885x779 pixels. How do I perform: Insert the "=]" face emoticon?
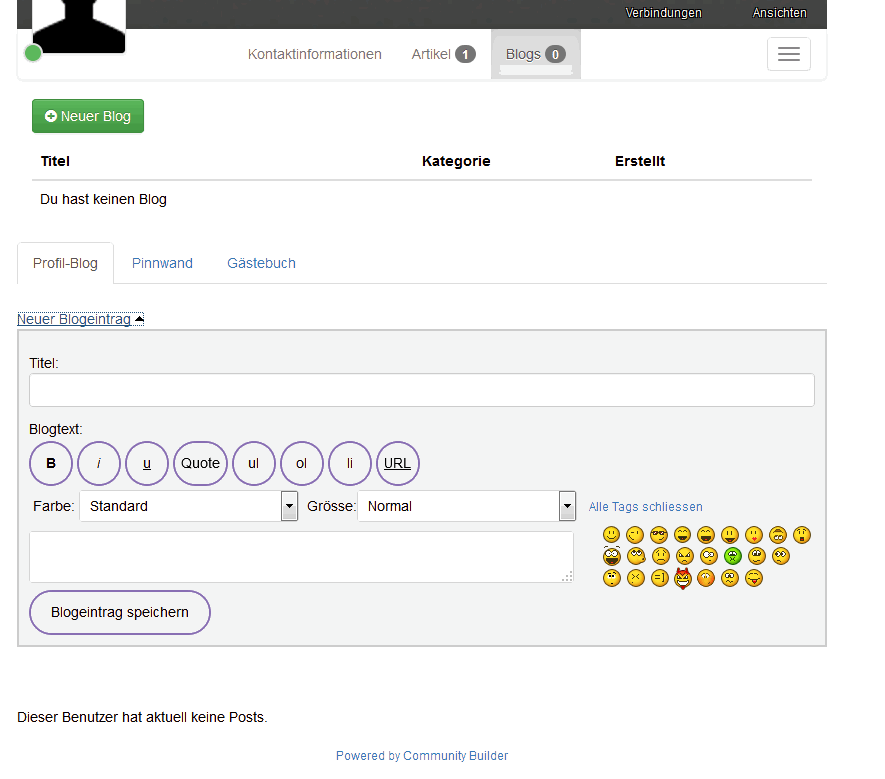coord(660,578)
